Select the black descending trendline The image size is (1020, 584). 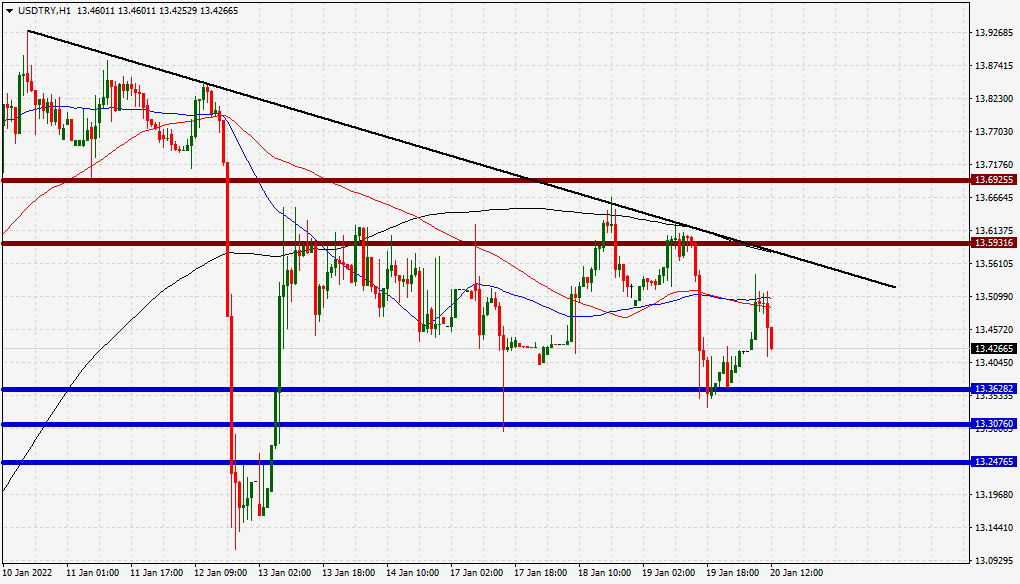click(462, 159)
